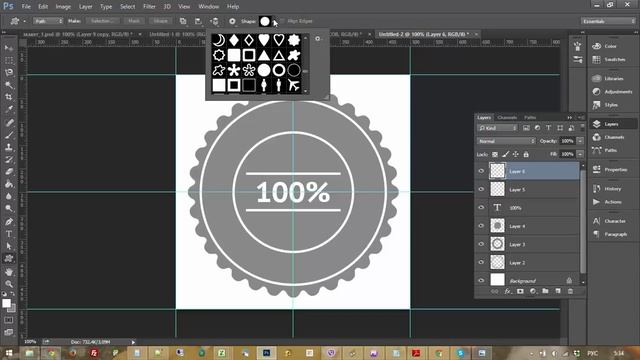This screenshot has width=640, height=360.
Task: Hide Layer 4 visibility eye
Action: point(481,226)
